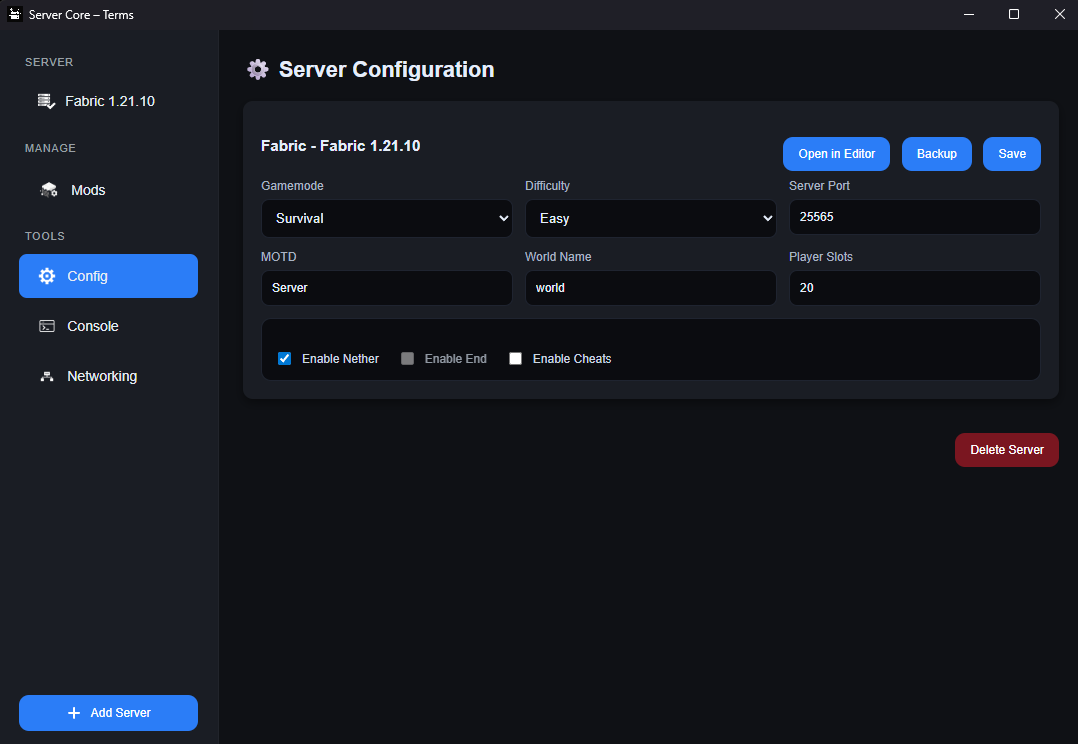Click the Save button
Screen dimensions: 1078x744
pos(1011,154)
